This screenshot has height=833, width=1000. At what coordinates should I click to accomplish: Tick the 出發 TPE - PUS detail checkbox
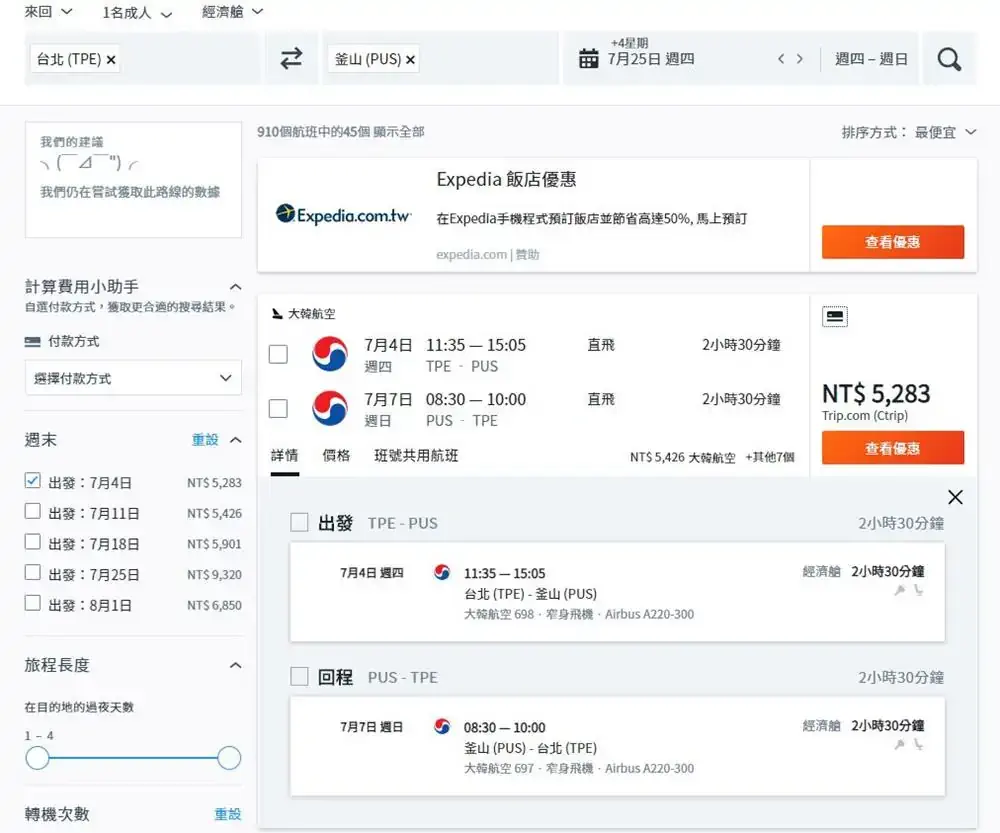coord(299,522)
